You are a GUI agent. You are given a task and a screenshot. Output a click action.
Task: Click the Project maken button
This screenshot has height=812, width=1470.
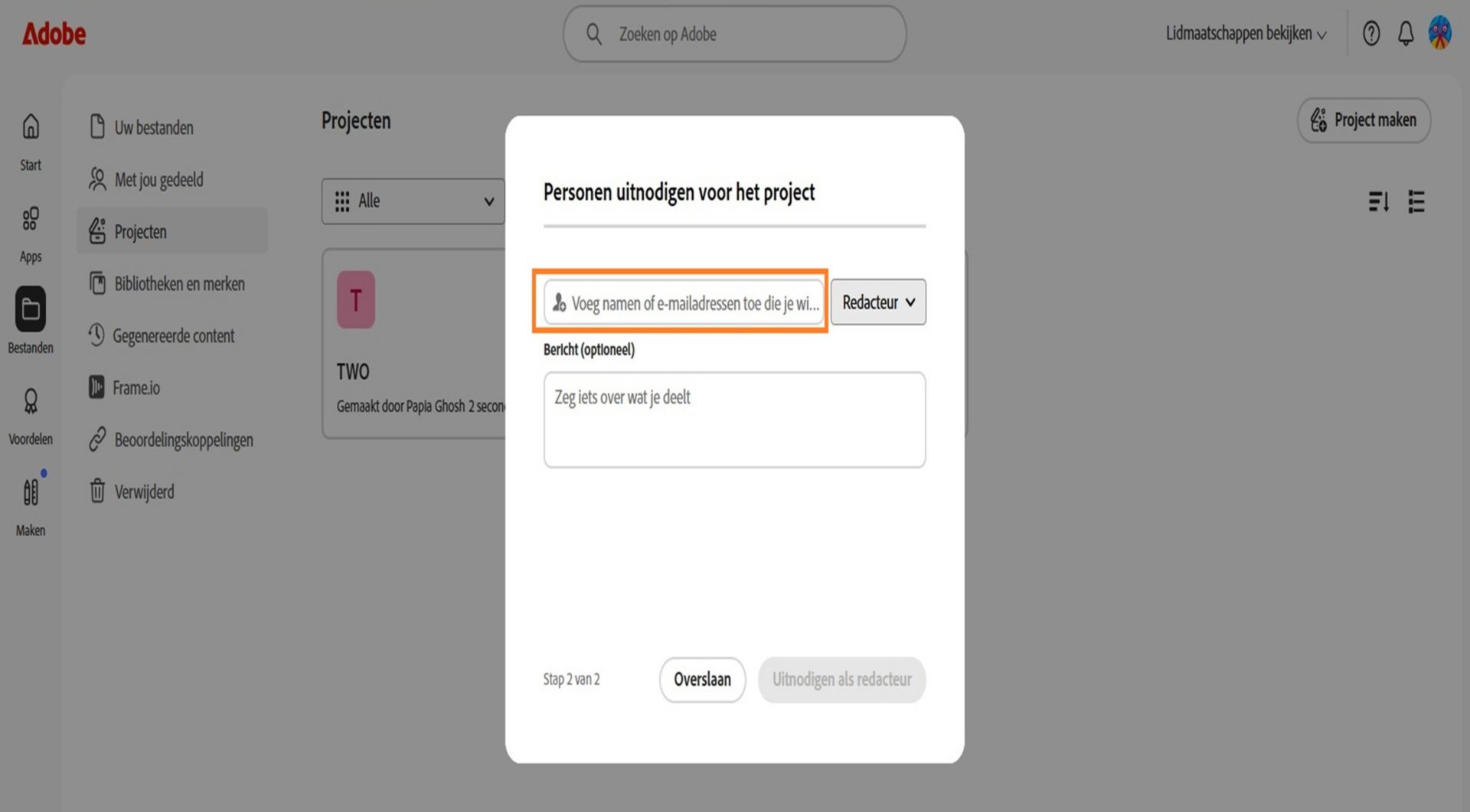tap(1364, 120)
